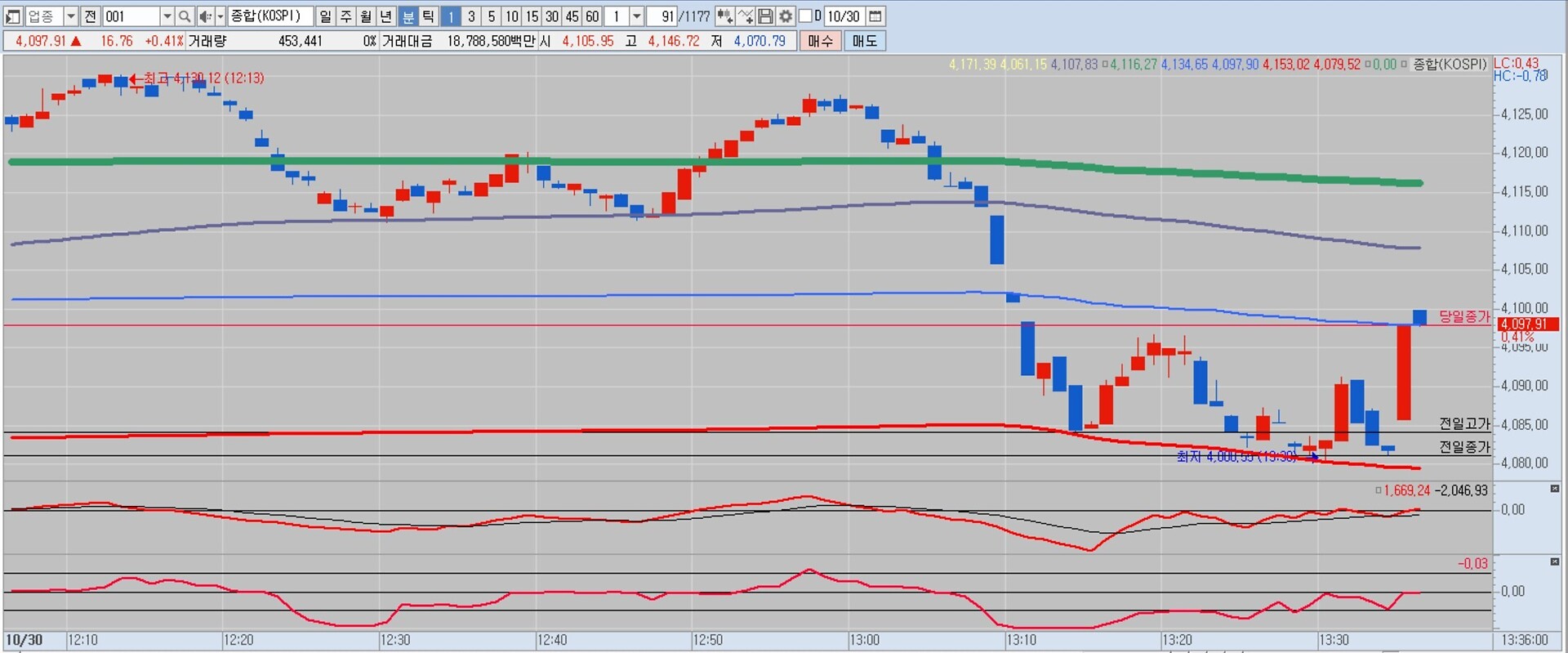Switch chart to daily with 일 button
Image resolution: width=1568 pixels, height=653 pixels.
click(x=326, y=16)
